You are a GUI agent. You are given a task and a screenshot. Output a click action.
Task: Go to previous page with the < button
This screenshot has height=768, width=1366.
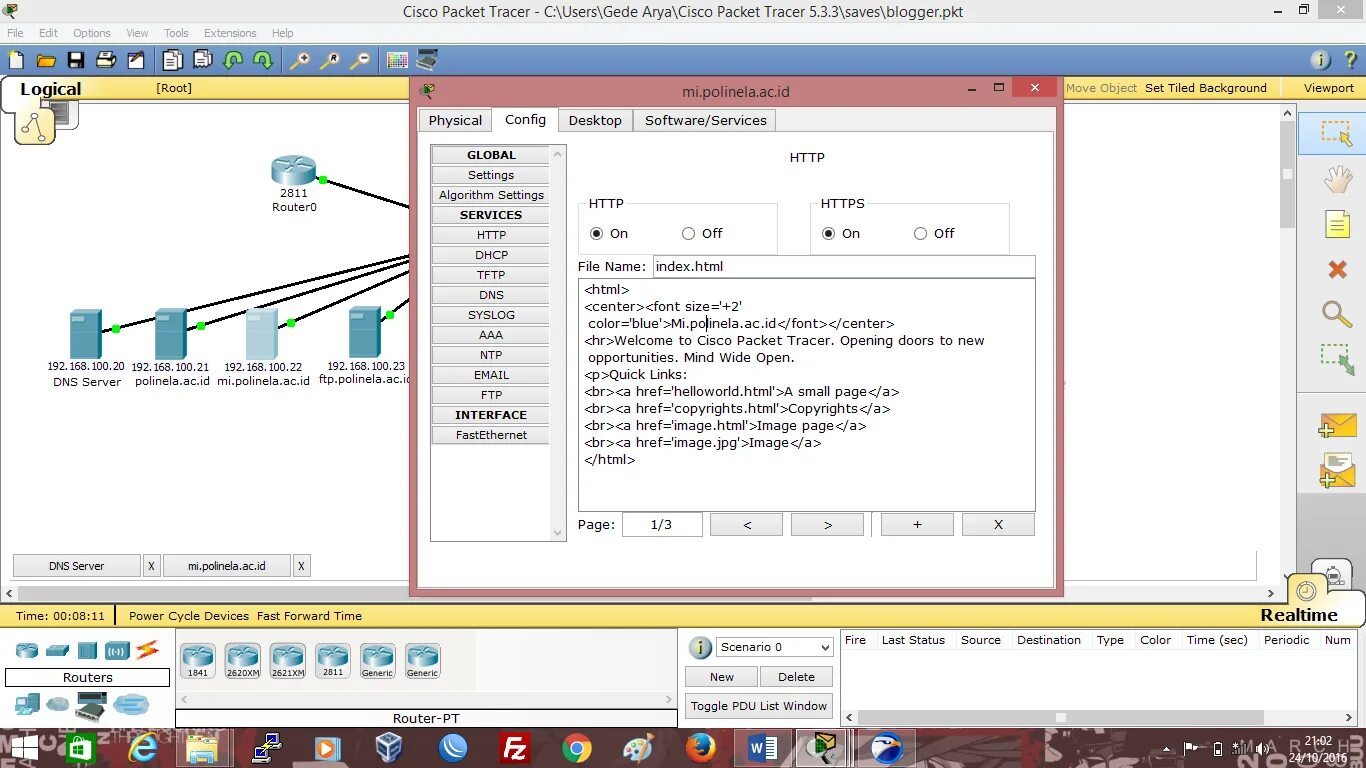[x=746, y=525]
